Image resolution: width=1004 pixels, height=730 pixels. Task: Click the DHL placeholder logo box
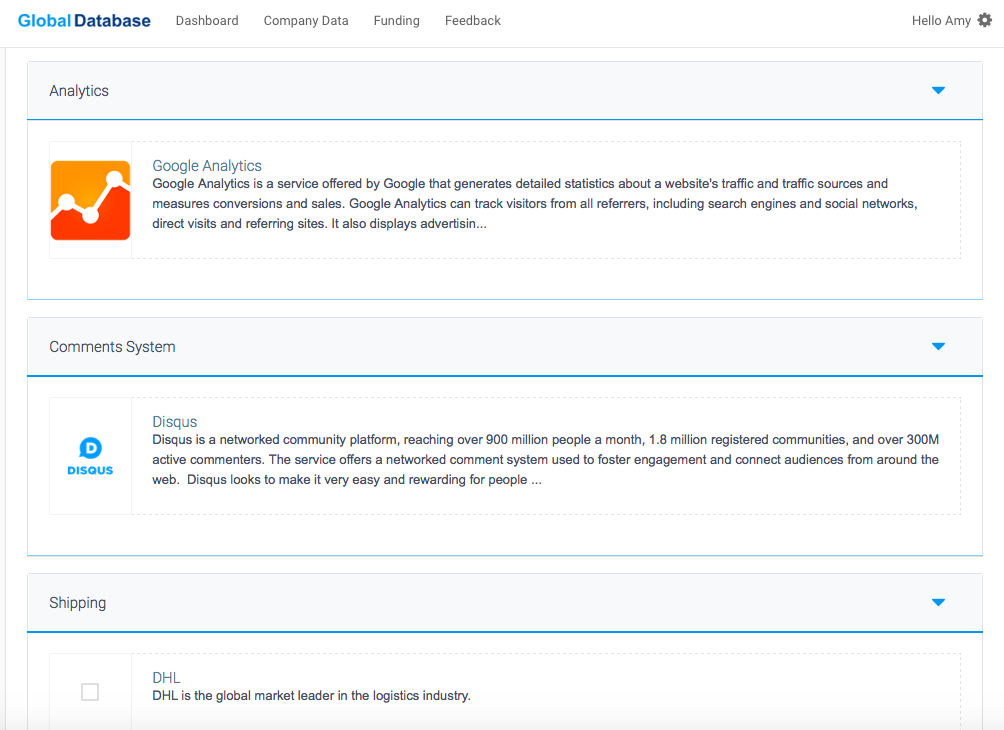tap(90, 692)
